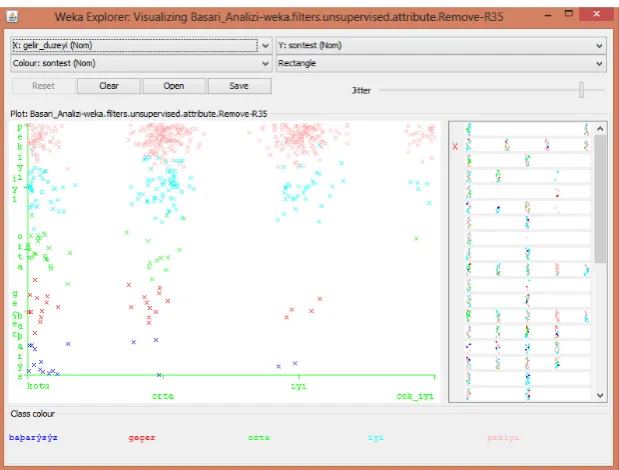
Task: Click the 'kotu' x-axis label
Action: point(38,386)
